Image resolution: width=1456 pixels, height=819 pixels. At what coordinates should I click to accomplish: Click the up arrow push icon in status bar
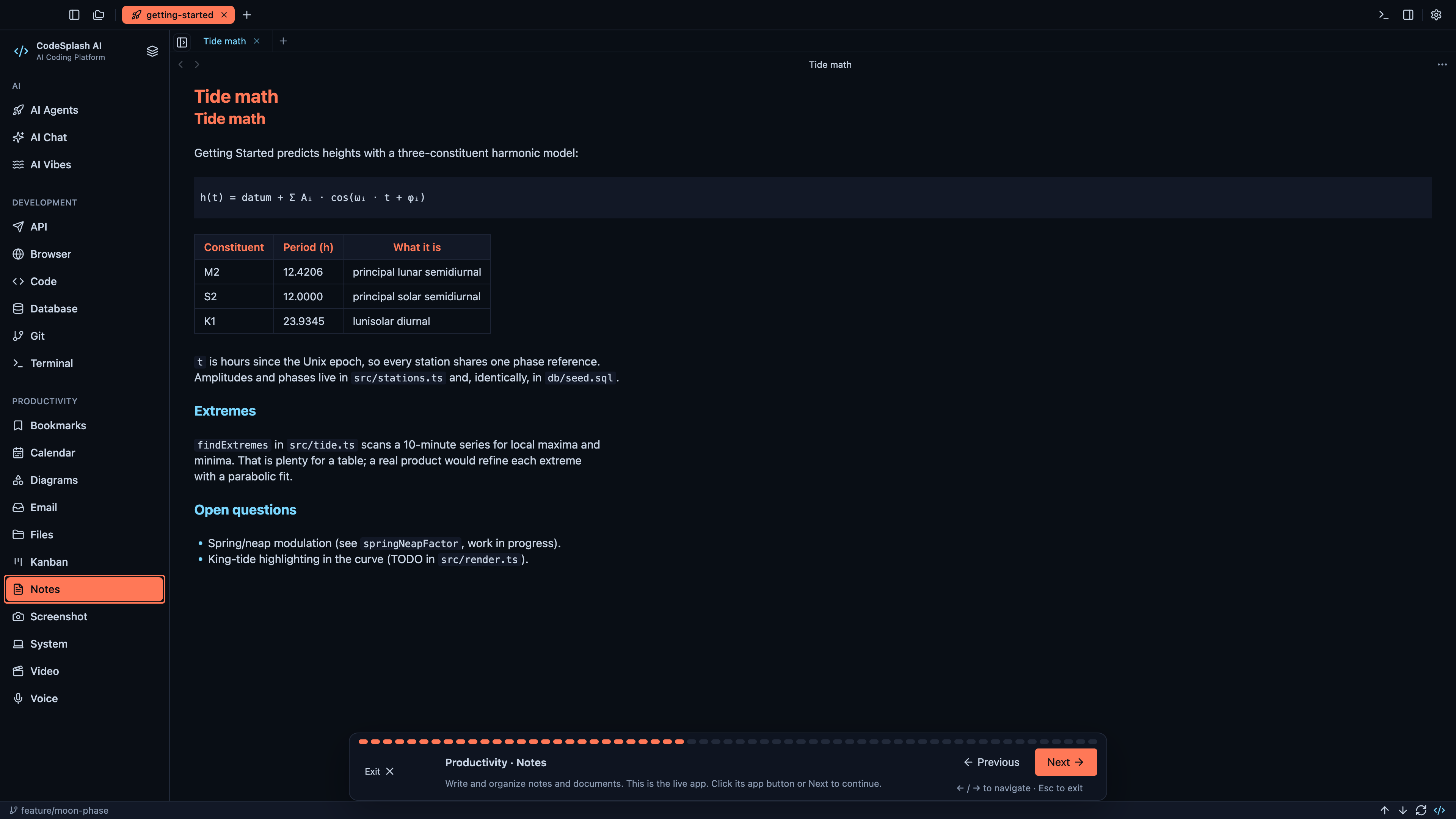point(1385,811)
